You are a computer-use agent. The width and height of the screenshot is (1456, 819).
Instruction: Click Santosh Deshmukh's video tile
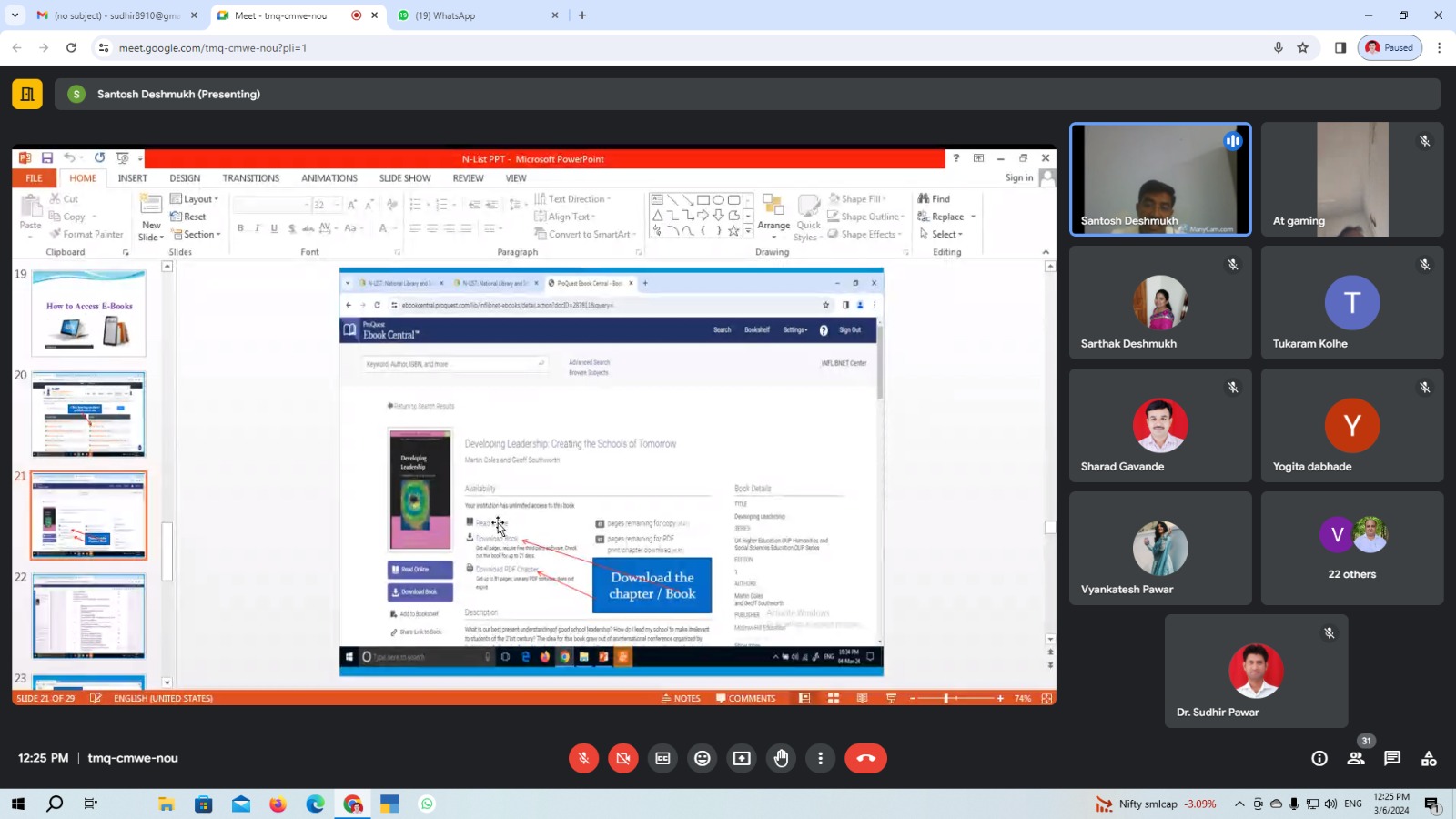pos(1160,179)
